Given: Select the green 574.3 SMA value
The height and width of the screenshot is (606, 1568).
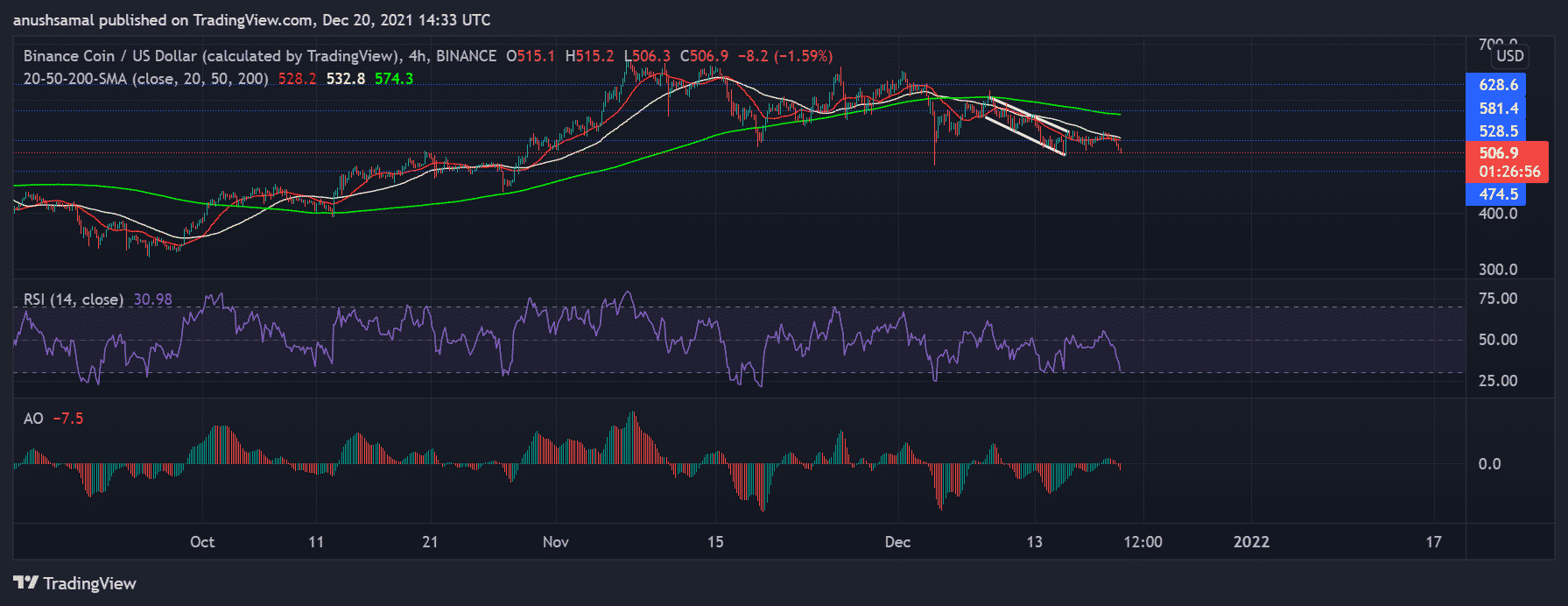Looking at the screenshot, I should [x=394, y=79].
